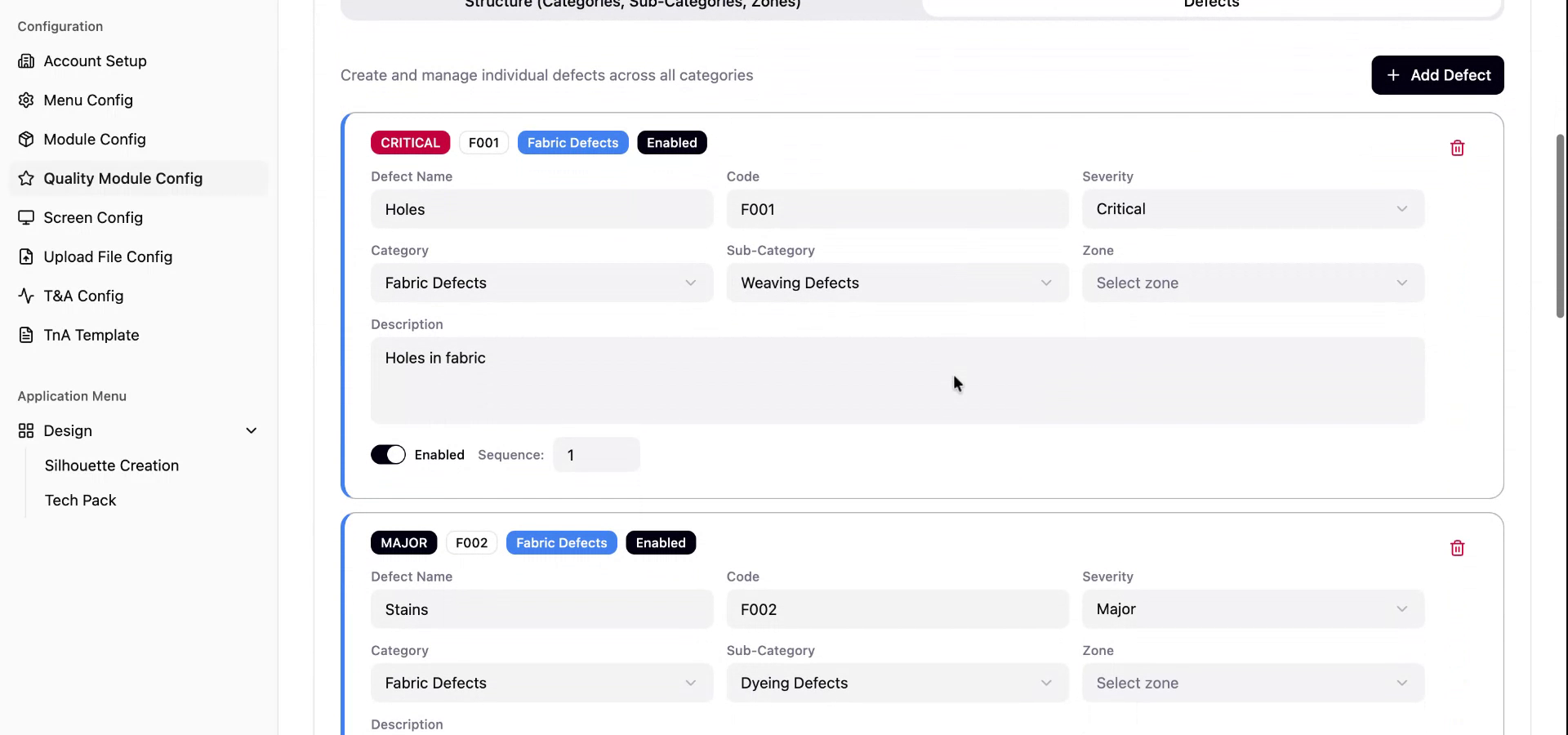Click the delete trash icon for defect F001

click(1458, 148)
